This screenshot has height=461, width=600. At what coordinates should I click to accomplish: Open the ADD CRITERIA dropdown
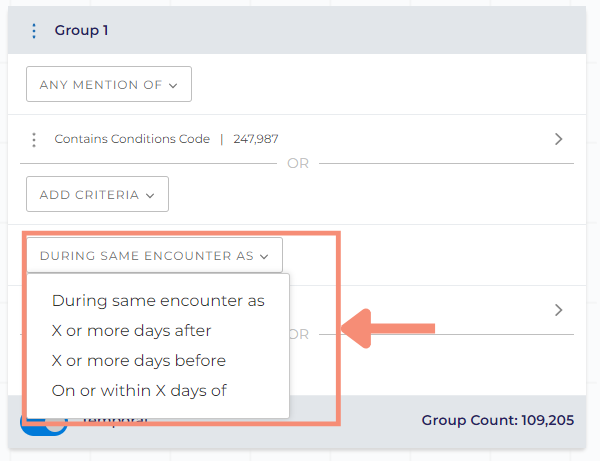pyautogui.click(x=97, y=194)
